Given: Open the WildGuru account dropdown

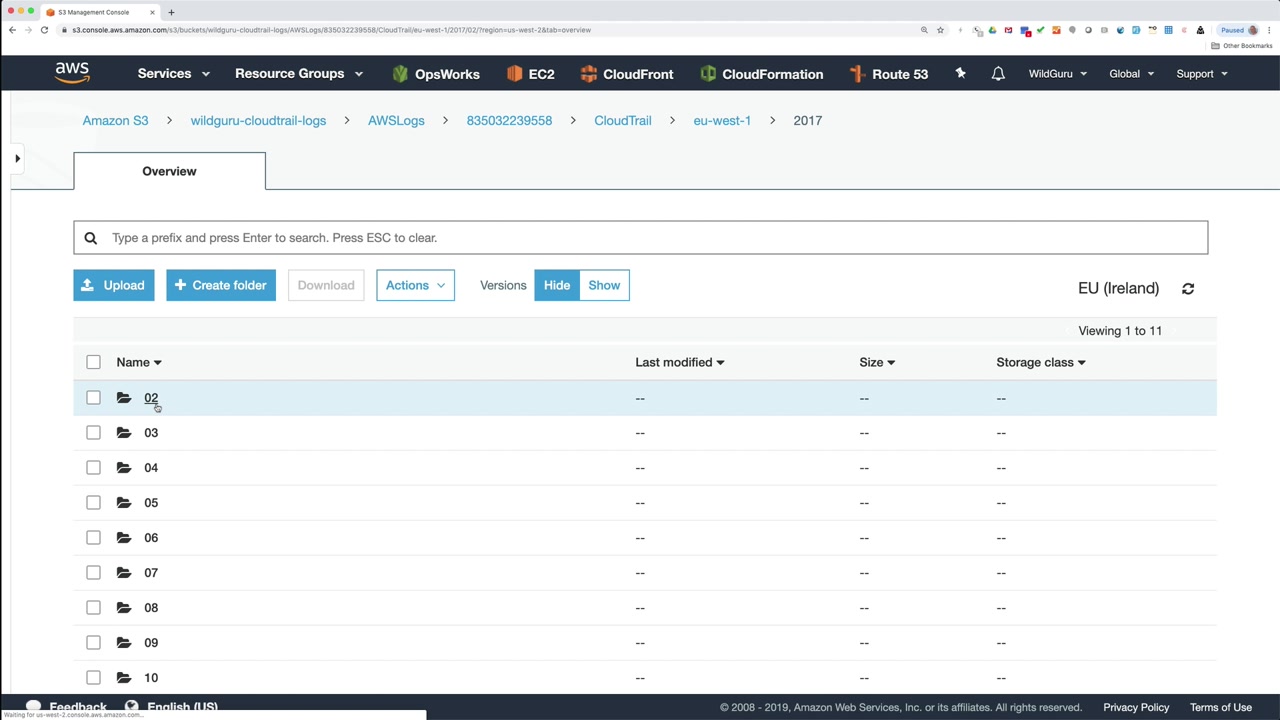Looking at the screenshot, I should tap(1058, 73).
